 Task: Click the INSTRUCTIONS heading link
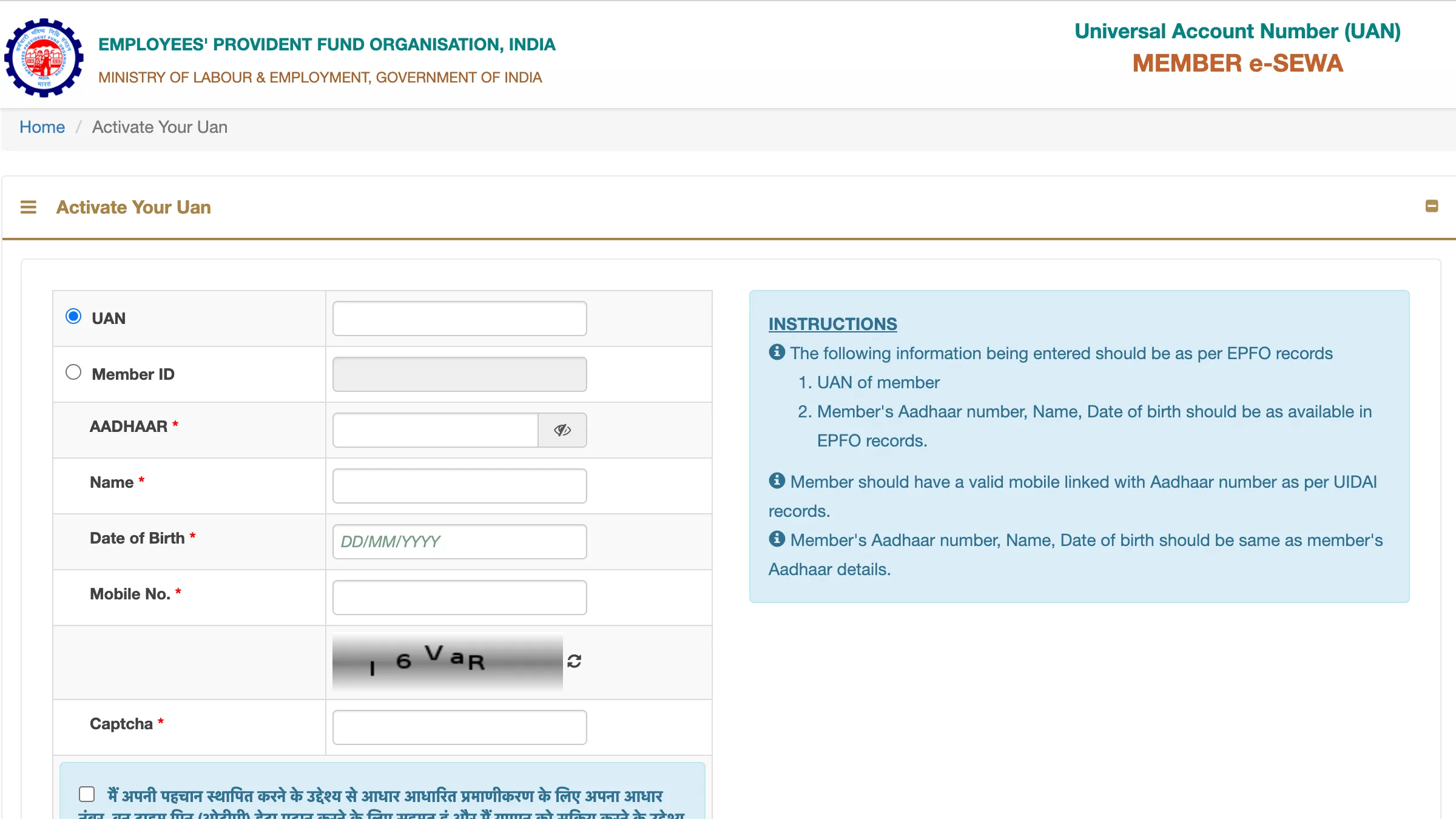click(x=832, y=324)
